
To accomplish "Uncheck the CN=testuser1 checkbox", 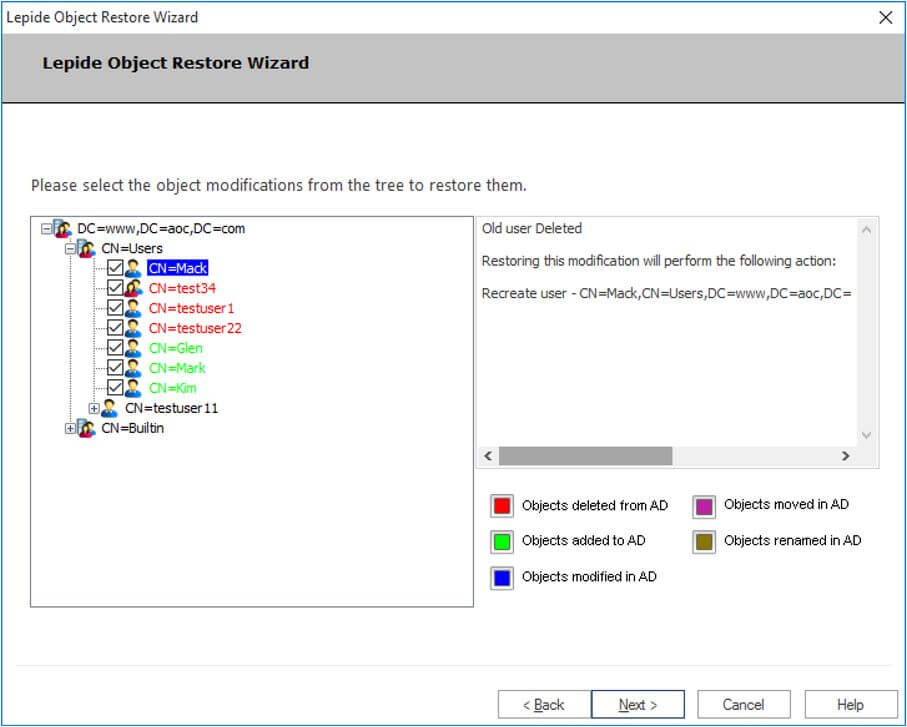I will (115, 308).
